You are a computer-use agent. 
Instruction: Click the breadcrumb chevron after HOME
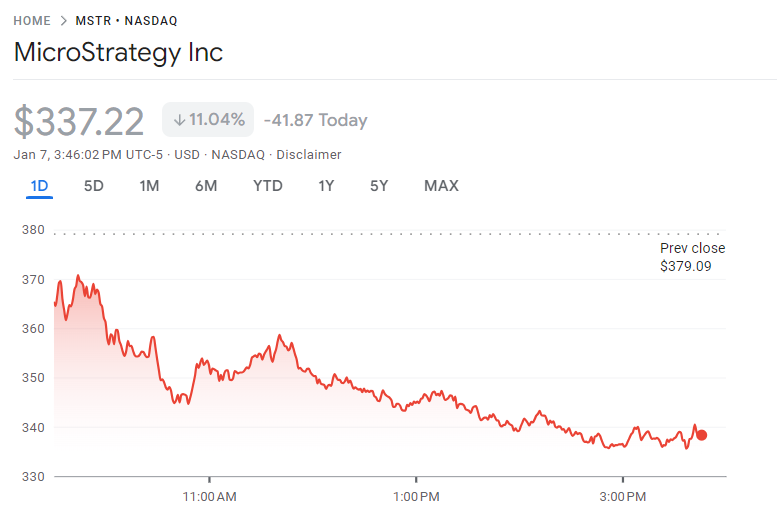pos(64,20)
